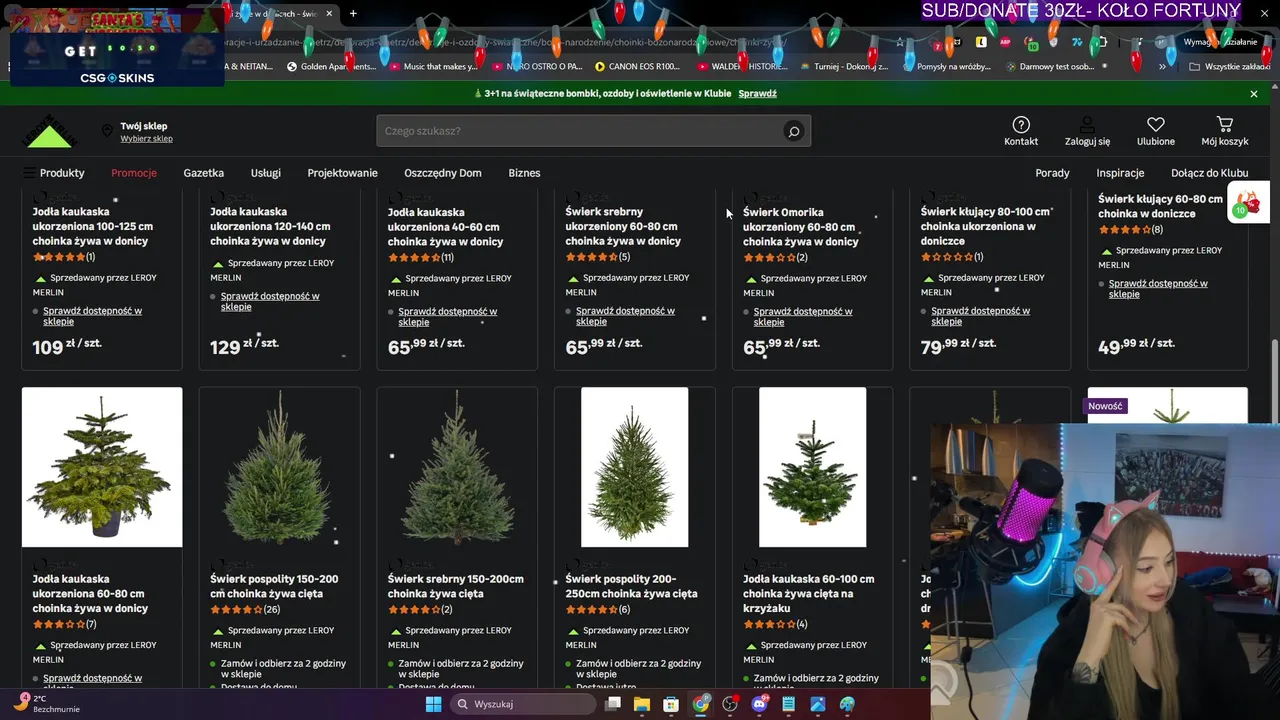
Task: Open Jodła kaukaska 60-100 cm na krzyżaku title
Action: (x=808, y=593)
